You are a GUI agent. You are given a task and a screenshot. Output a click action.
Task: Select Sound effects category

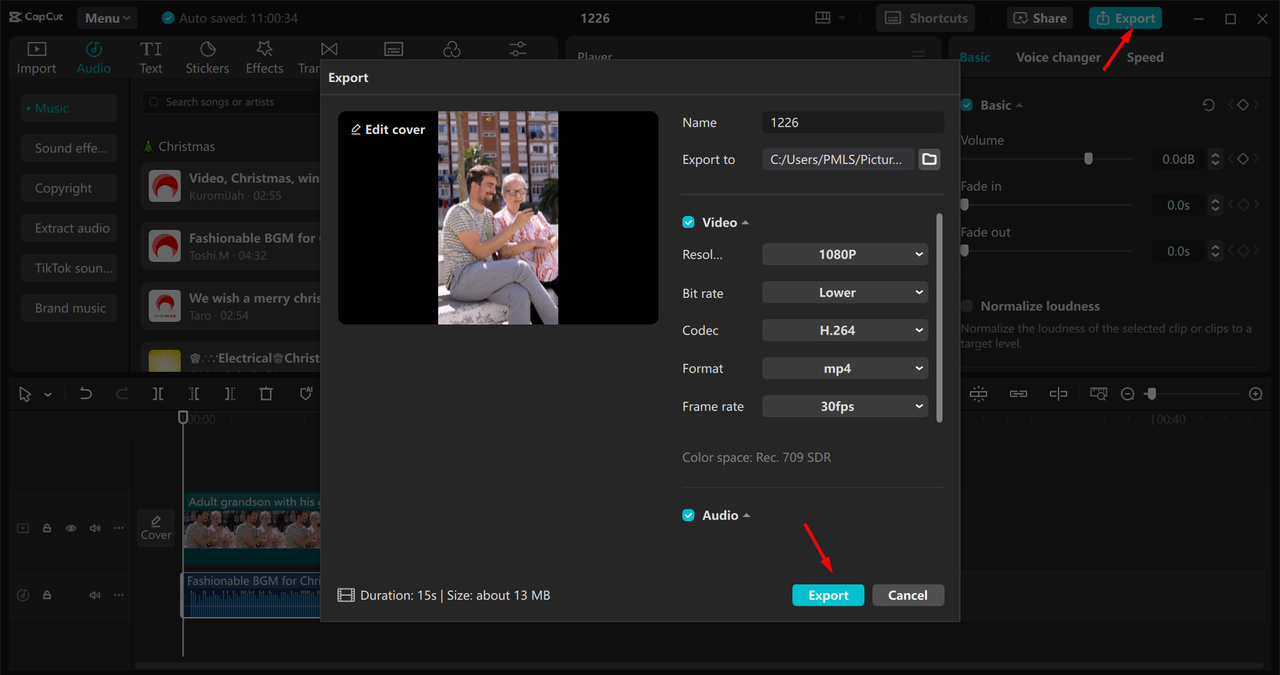coord(69,148)
